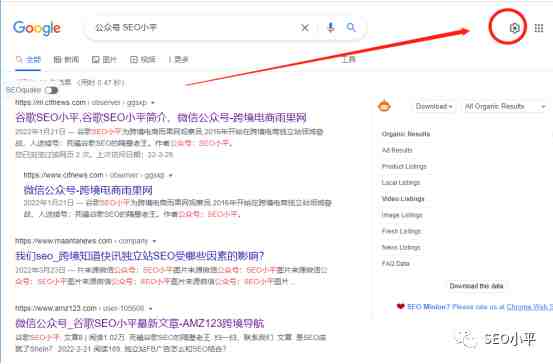Select the 全部 tab
Viewport: 553px width, 364px height.
29,60
